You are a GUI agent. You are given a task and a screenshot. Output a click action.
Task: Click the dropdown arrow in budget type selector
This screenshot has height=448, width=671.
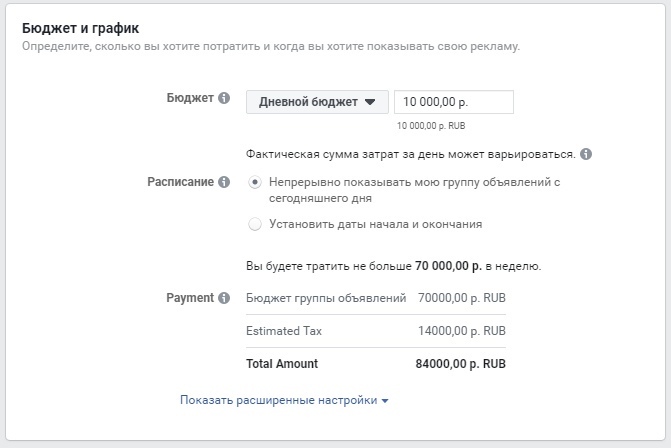(370, 102)
